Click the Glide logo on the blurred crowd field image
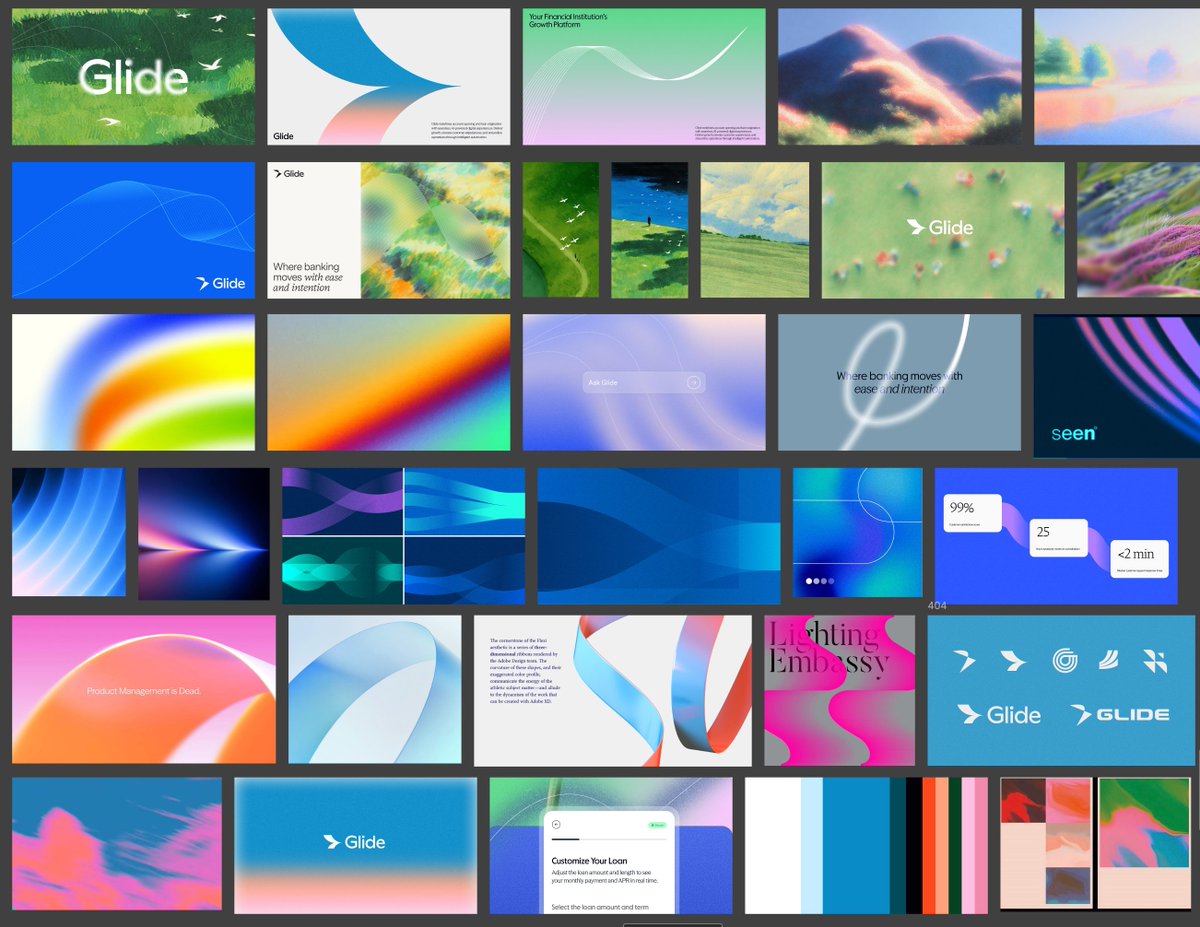 click(x=940, y=227)
